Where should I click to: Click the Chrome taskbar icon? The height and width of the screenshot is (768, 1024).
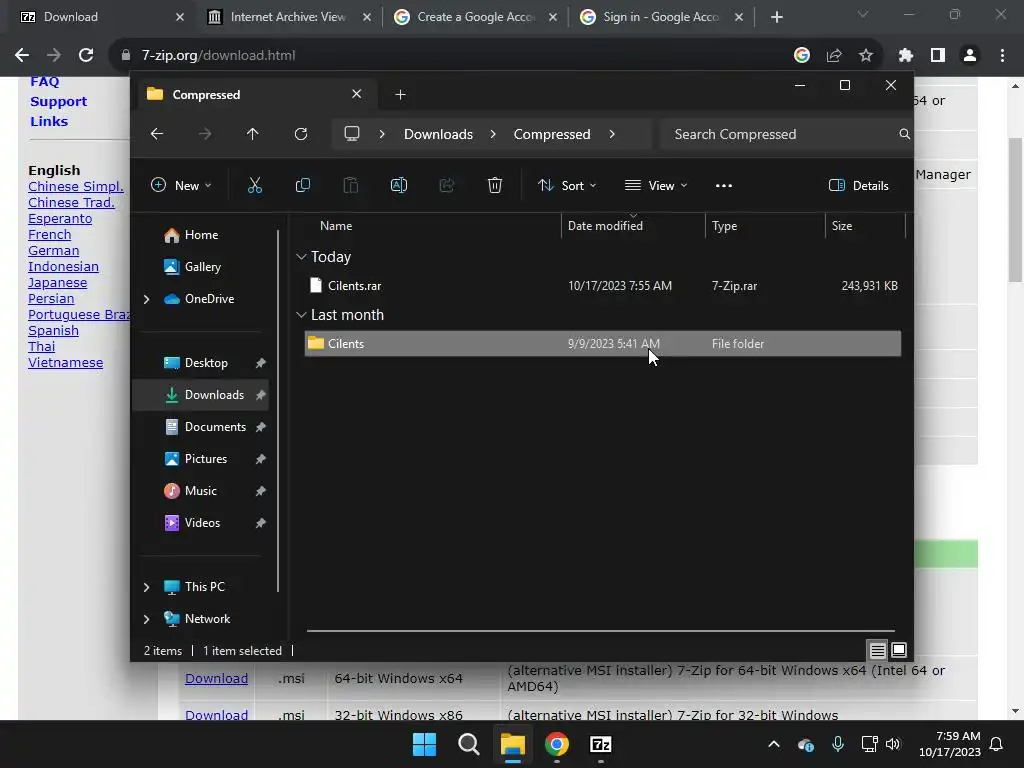pyautogui.click(x=556, y=744)
